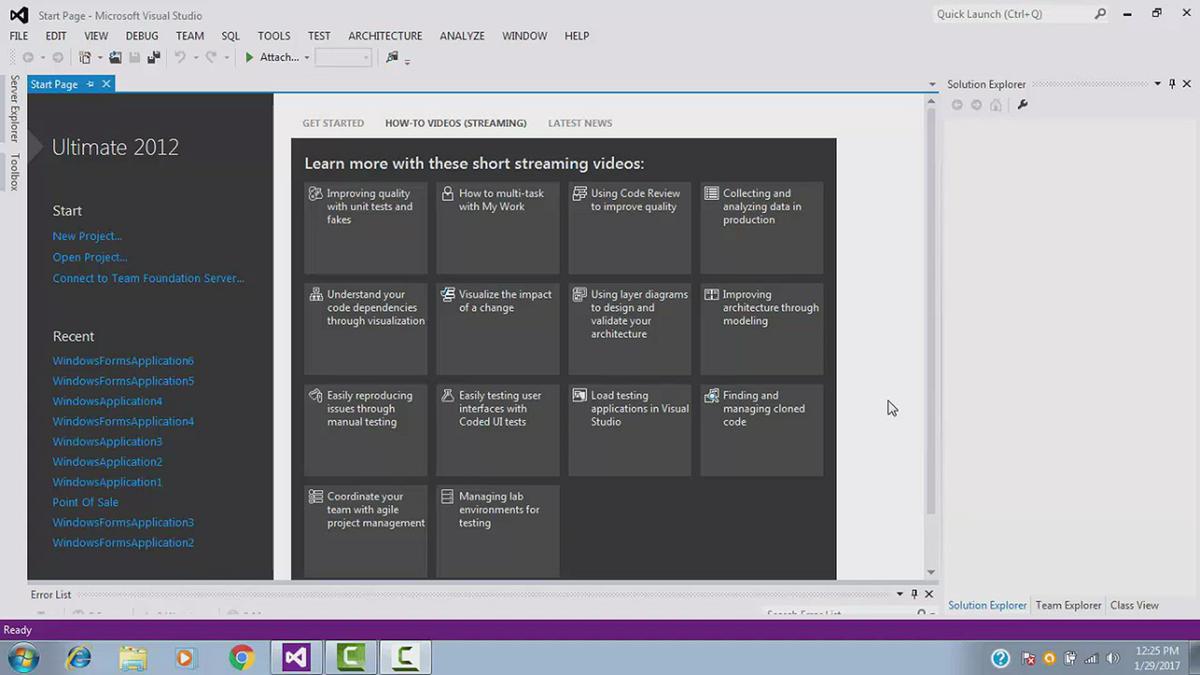Open recent project WindowsFormsApplication6

(123, 360)
